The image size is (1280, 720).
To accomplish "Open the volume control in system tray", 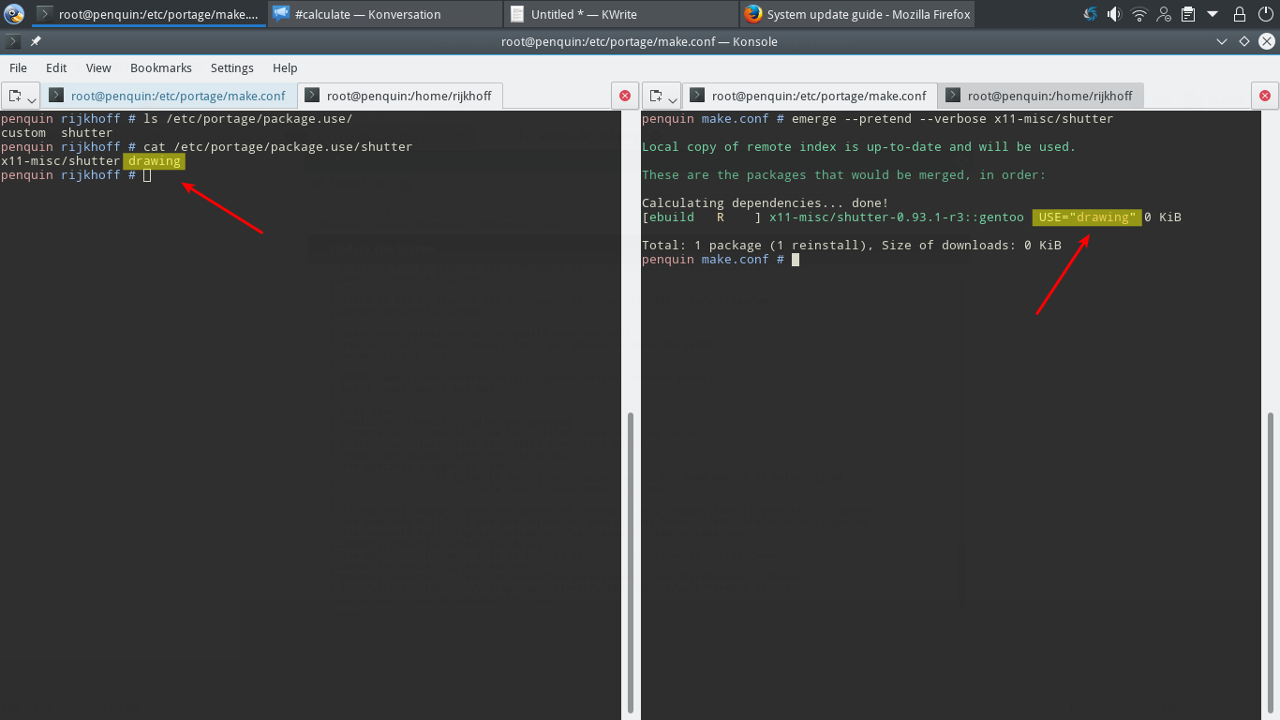I will coord(1114,14).
